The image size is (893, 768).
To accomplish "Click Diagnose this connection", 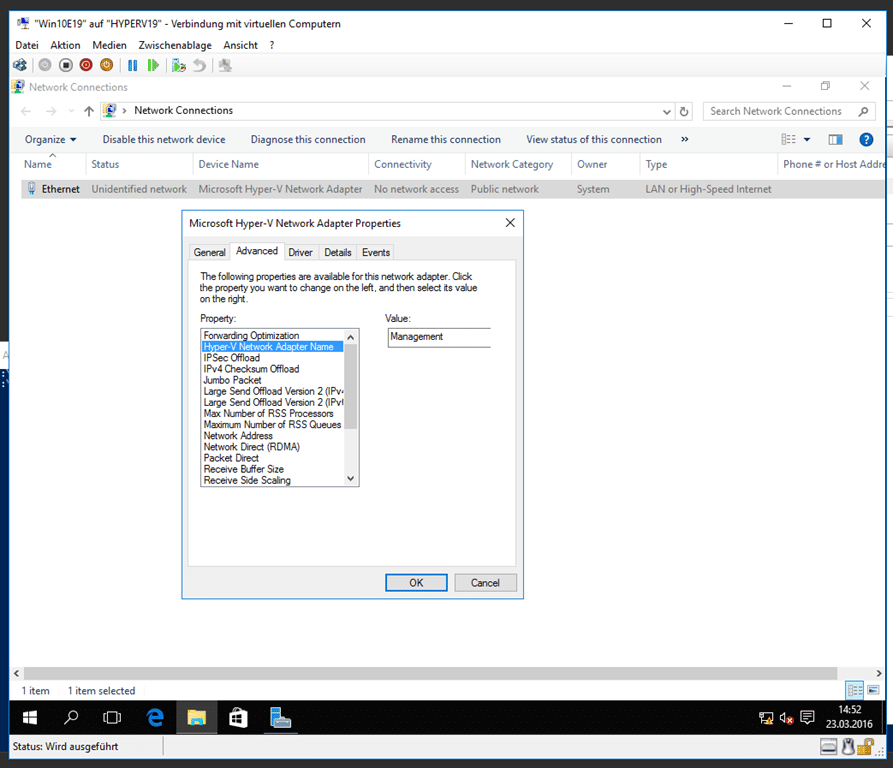I will coord(308,139).
